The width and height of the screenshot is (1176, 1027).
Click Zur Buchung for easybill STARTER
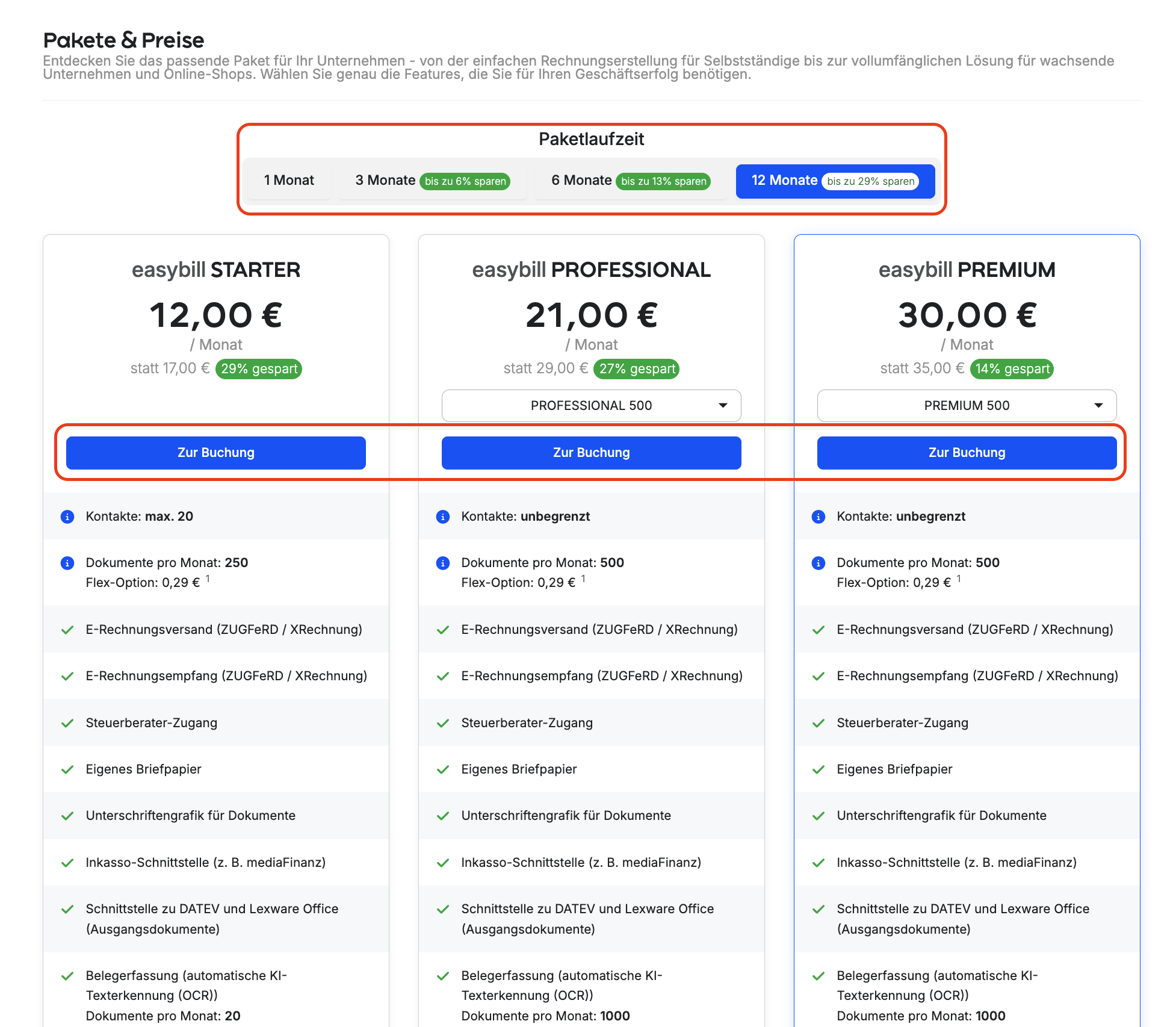coord(216,453)
